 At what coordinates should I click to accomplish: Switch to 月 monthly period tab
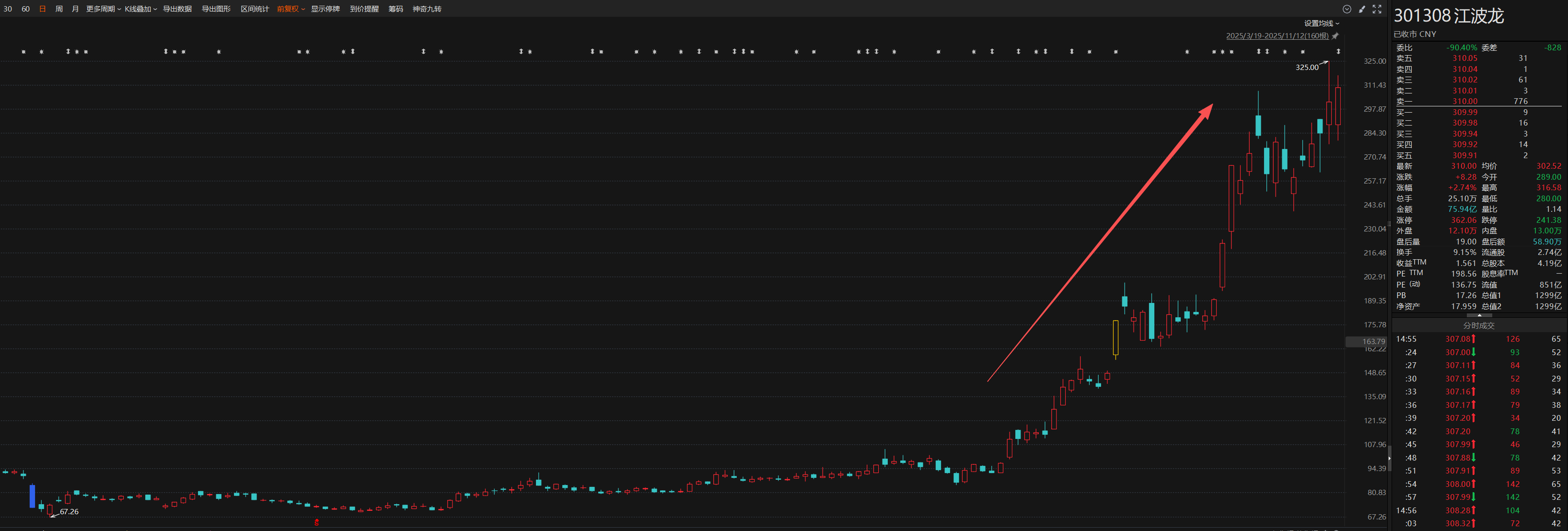tap(75, 9)
